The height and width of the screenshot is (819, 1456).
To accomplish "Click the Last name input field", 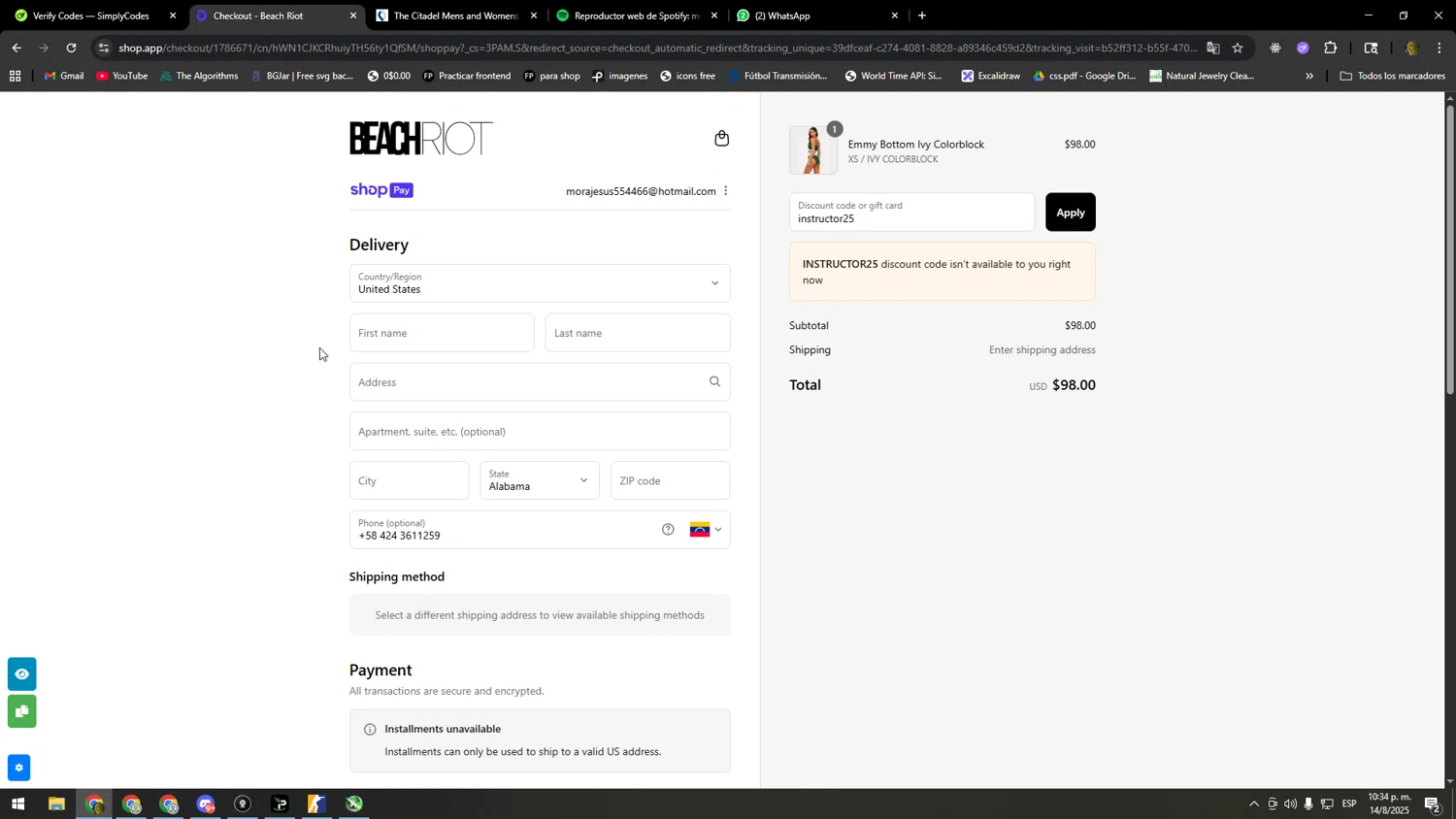I will [638, 333].
